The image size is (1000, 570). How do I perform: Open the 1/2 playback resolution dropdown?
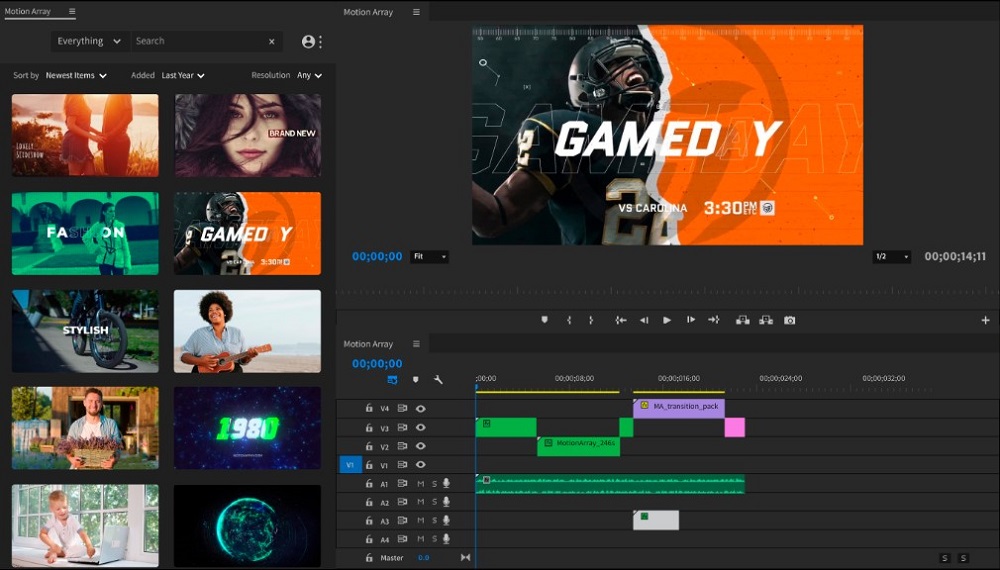click(892, 256)
